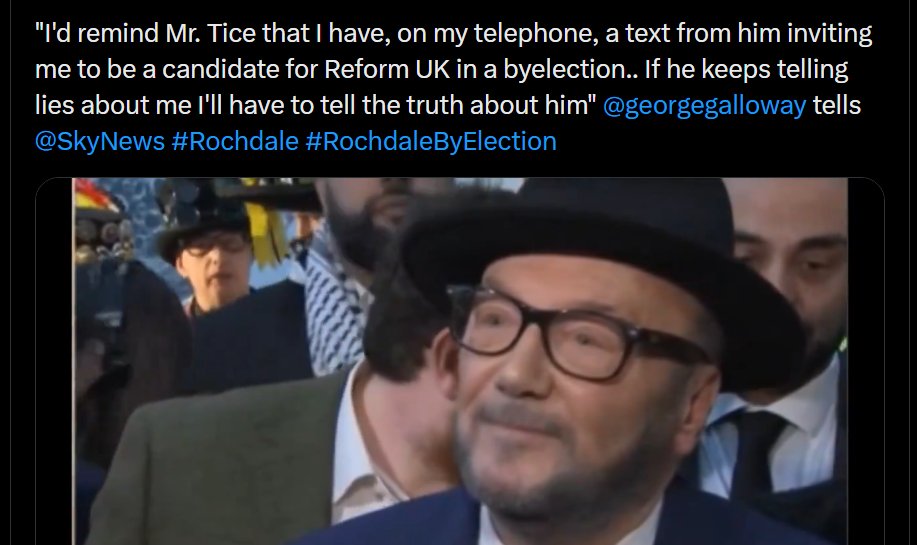Open the #Rochdale hashtag

pos(235,142)
